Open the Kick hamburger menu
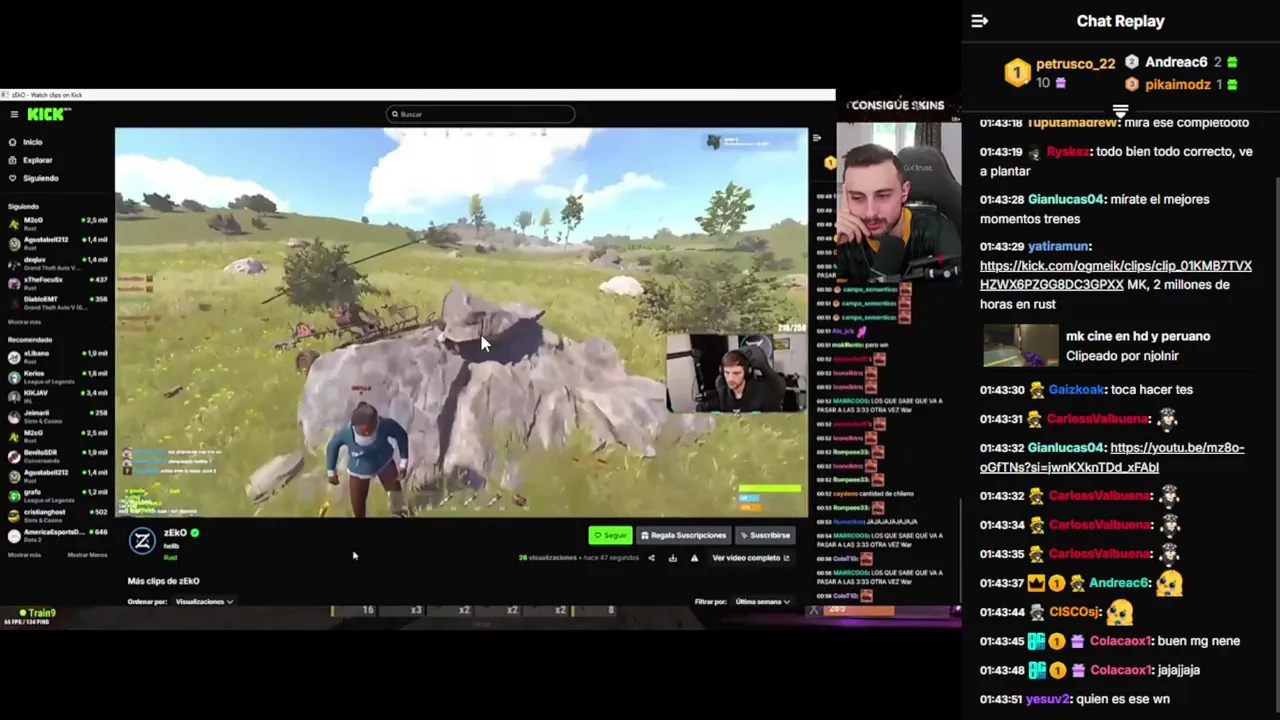This screenshot has height=720, width=1280. tap(14, 114)
